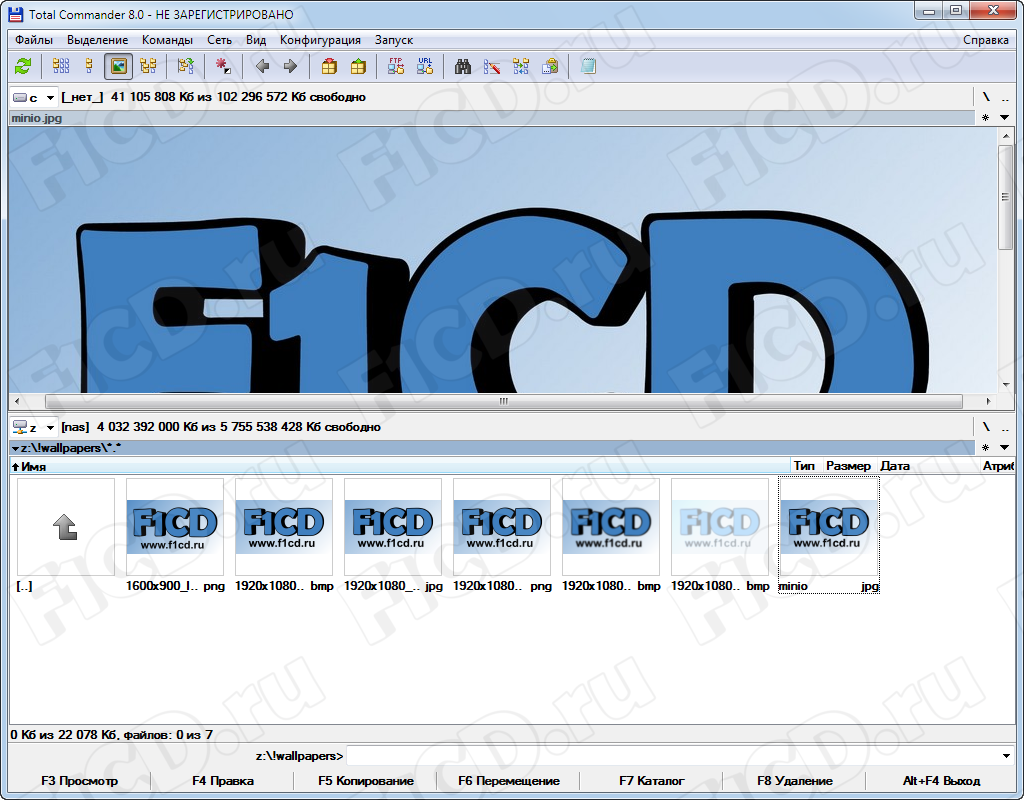The image size is (1024, 800).
Task: Click the copy names to clipboard icon
Action: coord(550,66)
